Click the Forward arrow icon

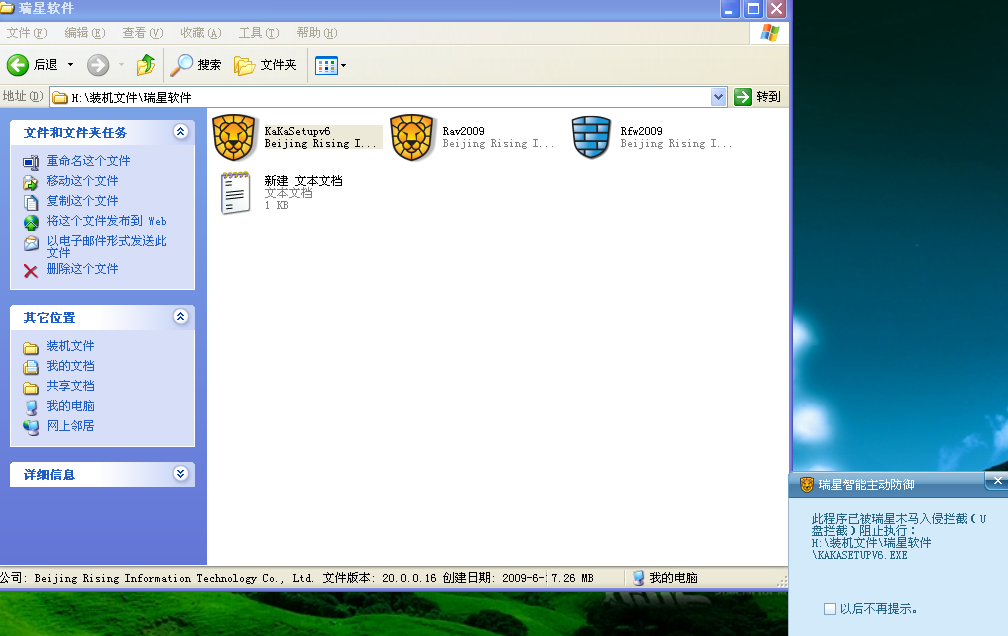pyautogui.click(x=98, y=65)
